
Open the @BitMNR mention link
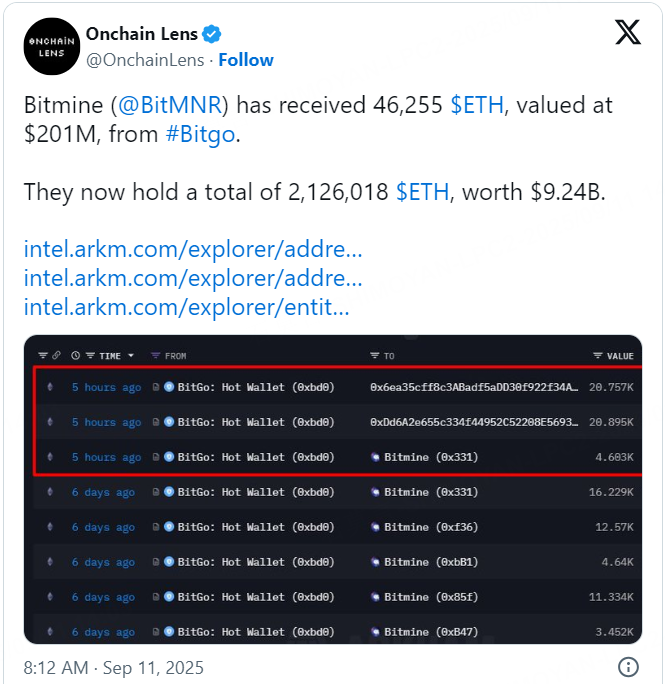170,105
